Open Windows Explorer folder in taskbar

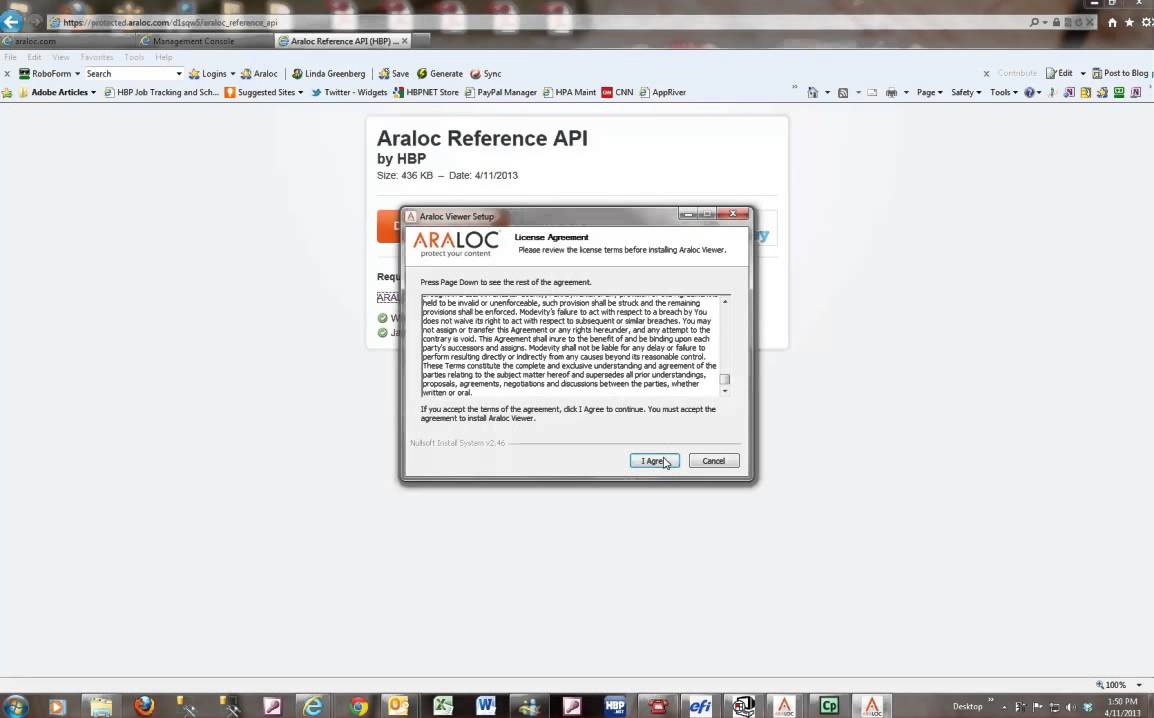coord(101,706)
